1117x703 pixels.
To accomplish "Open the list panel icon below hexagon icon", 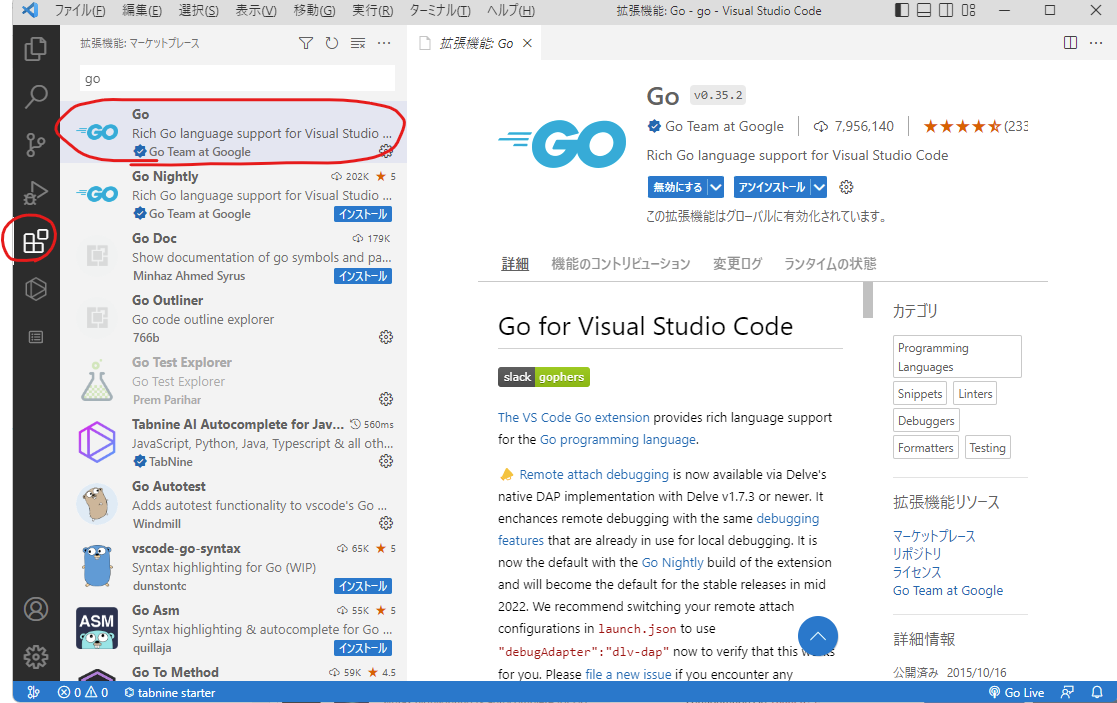I will (36, 337).
